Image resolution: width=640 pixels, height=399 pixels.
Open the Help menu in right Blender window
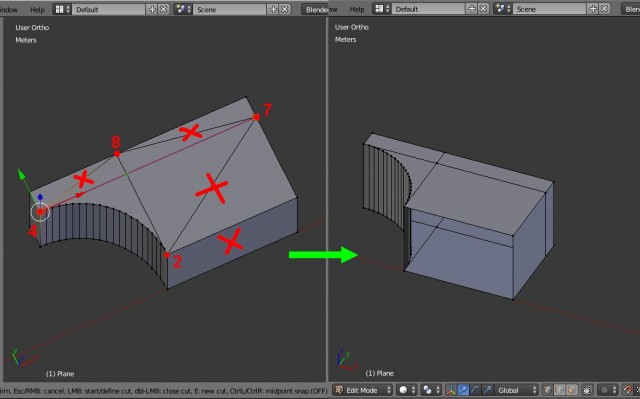(357, 9)
